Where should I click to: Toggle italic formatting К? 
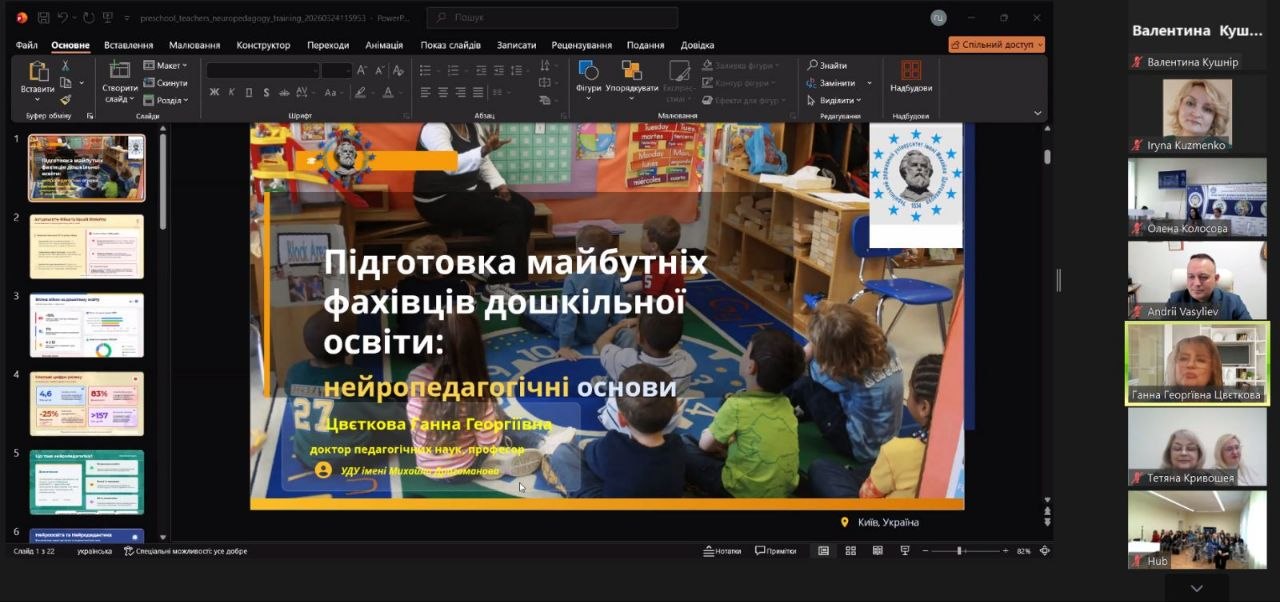[232, 92]
